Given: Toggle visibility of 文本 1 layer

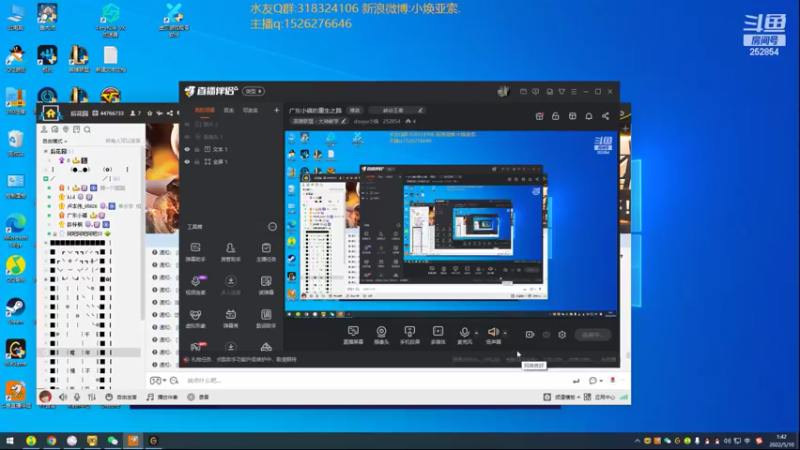Looking at the screenshot, I should tap(187, 149).
